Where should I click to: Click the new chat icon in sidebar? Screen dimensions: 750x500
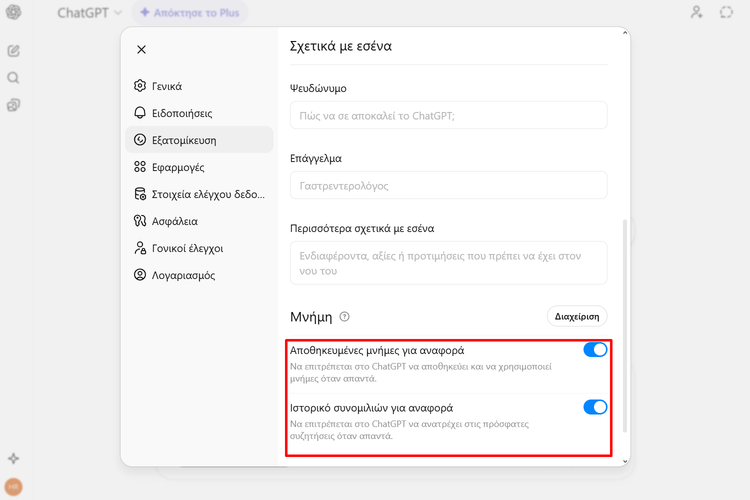tap(14, 51)
